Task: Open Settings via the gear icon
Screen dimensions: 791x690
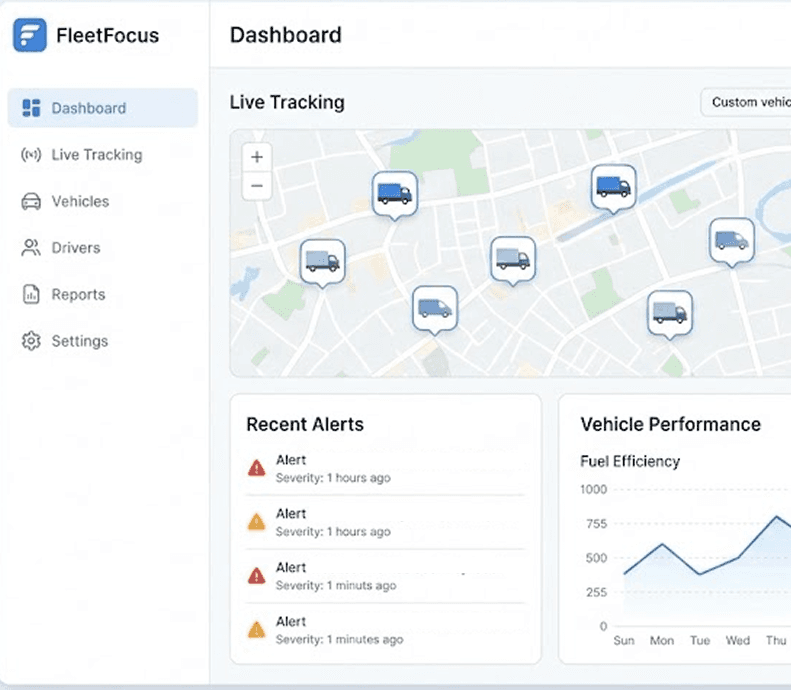Action: click(x=31, y=341)
